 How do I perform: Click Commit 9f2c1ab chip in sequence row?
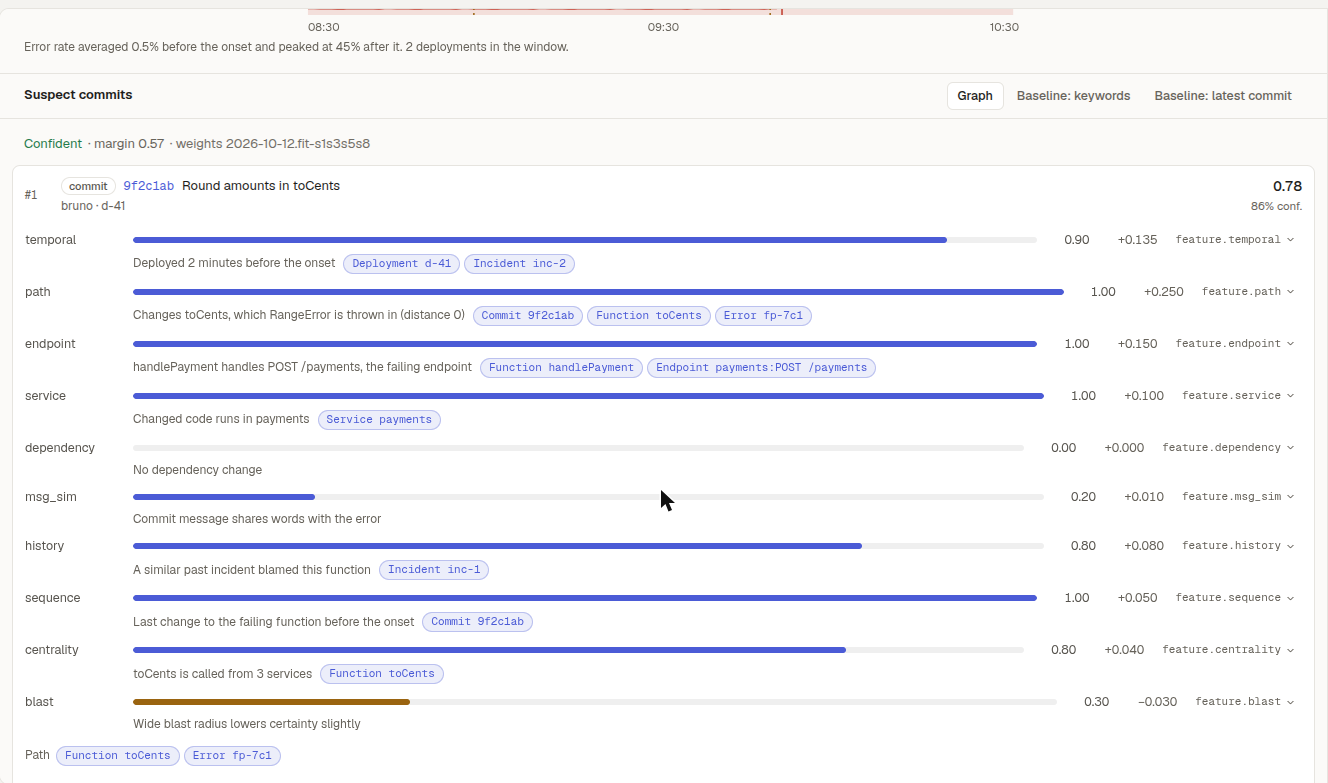coord(478,622)
